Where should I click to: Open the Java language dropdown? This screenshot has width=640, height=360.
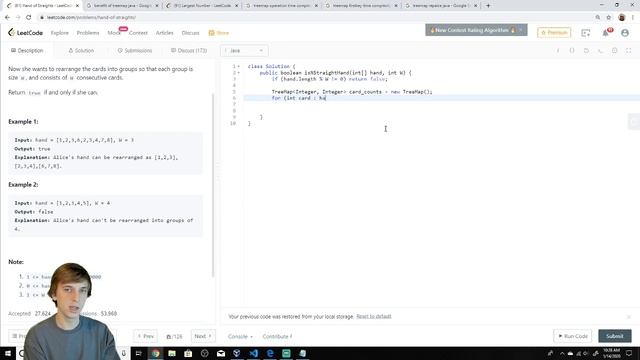click(244, 51)
